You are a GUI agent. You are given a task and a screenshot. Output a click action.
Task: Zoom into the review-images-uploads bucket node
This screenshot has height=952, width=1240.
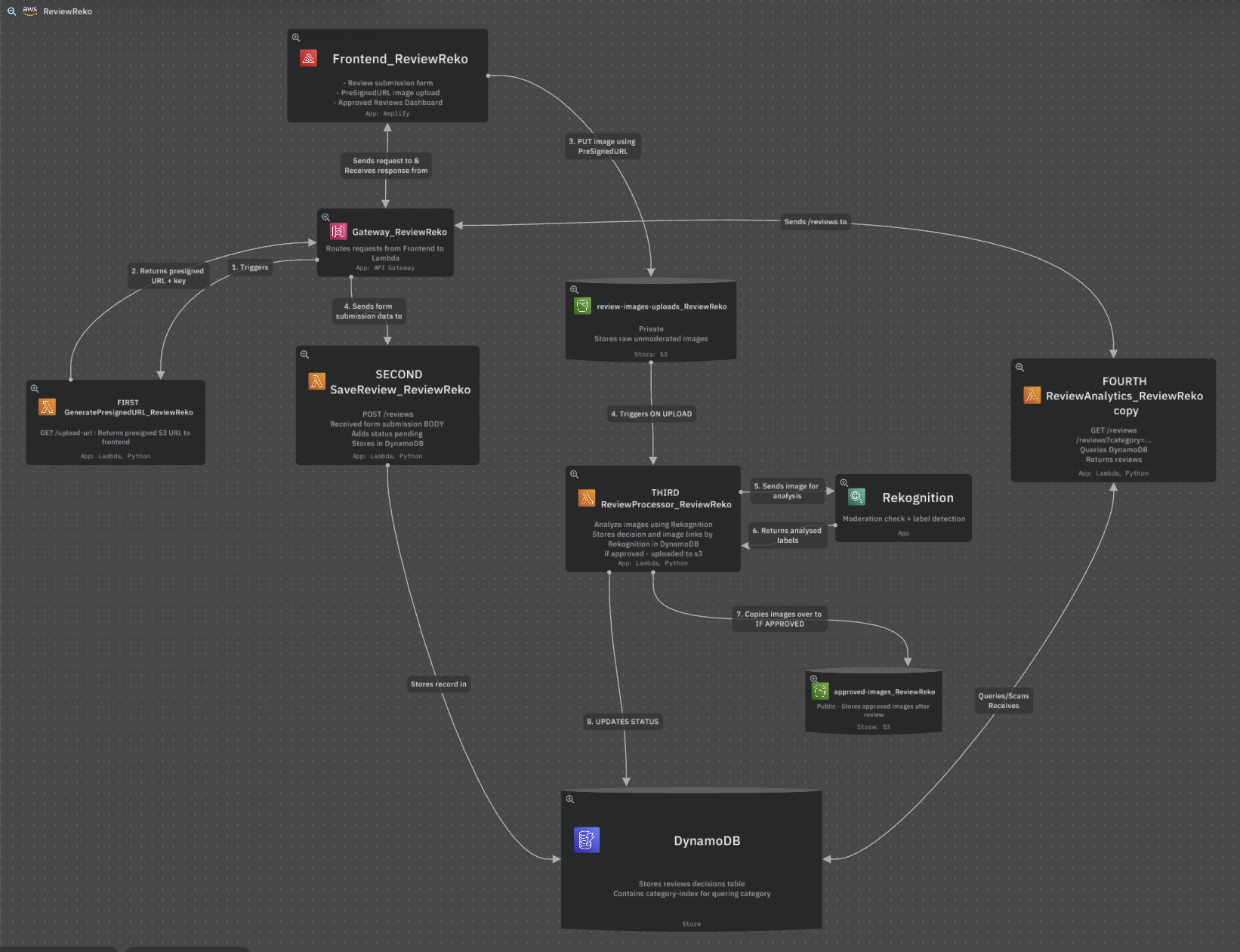pos(574,290)
